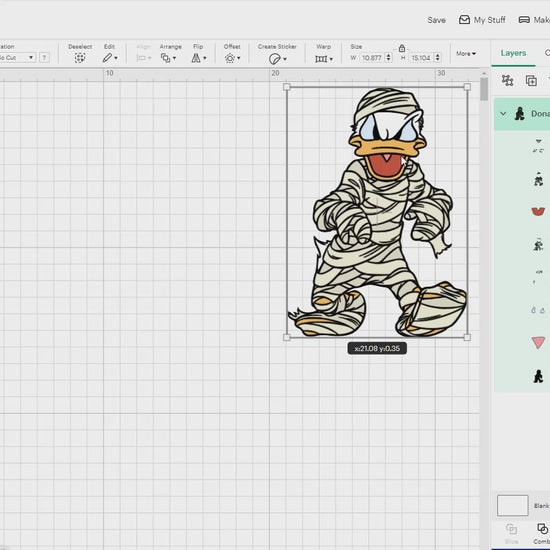Open the Operation dropdown
Screen dimensions: 550x550
click(18, 58)
